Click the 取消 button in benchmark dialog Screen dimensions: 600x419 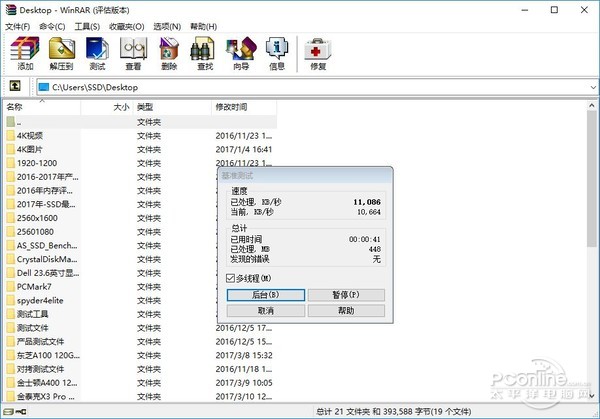click(266, 311)
